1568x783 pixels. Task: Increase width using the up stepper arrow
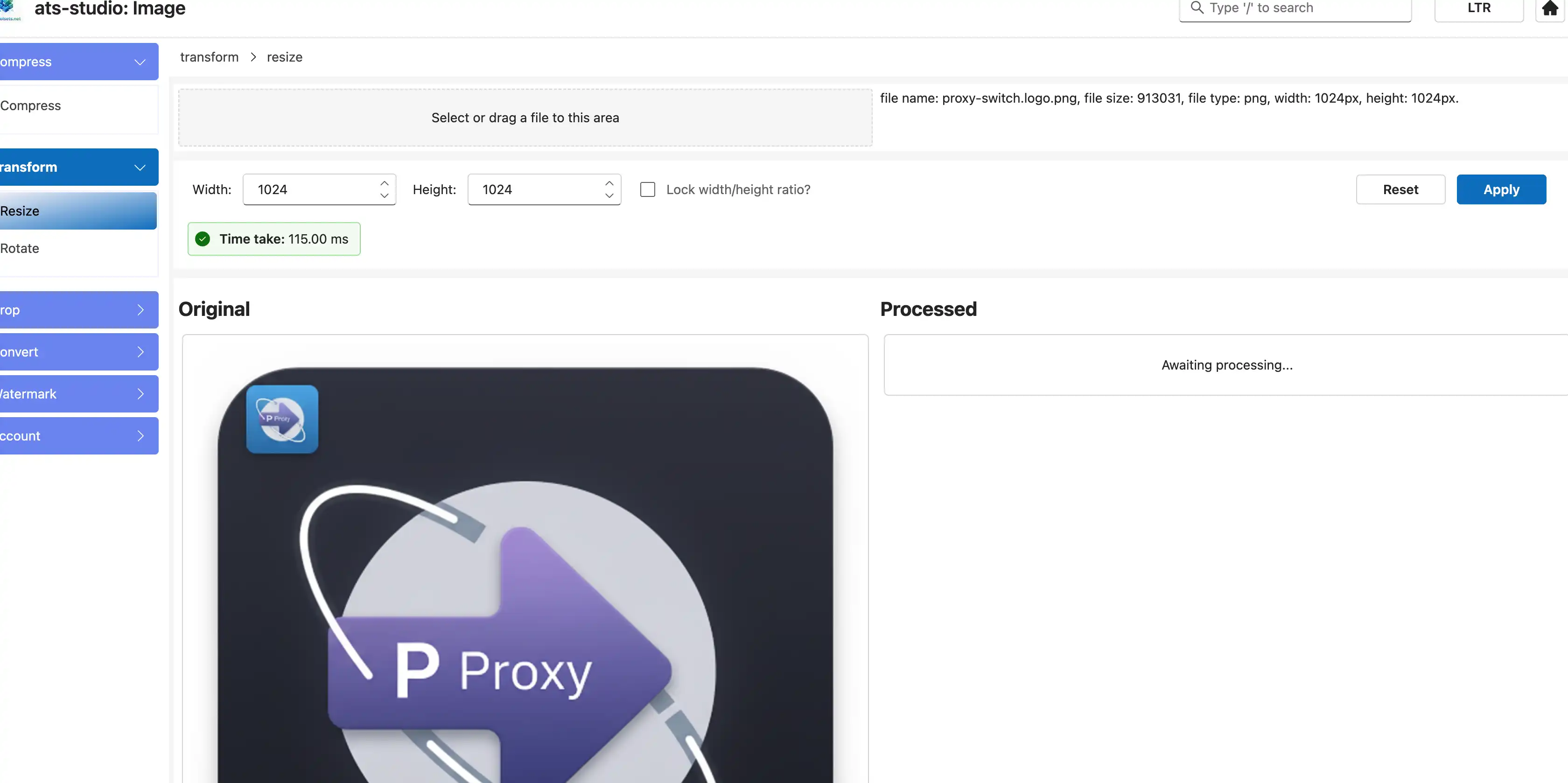(384, 182)
